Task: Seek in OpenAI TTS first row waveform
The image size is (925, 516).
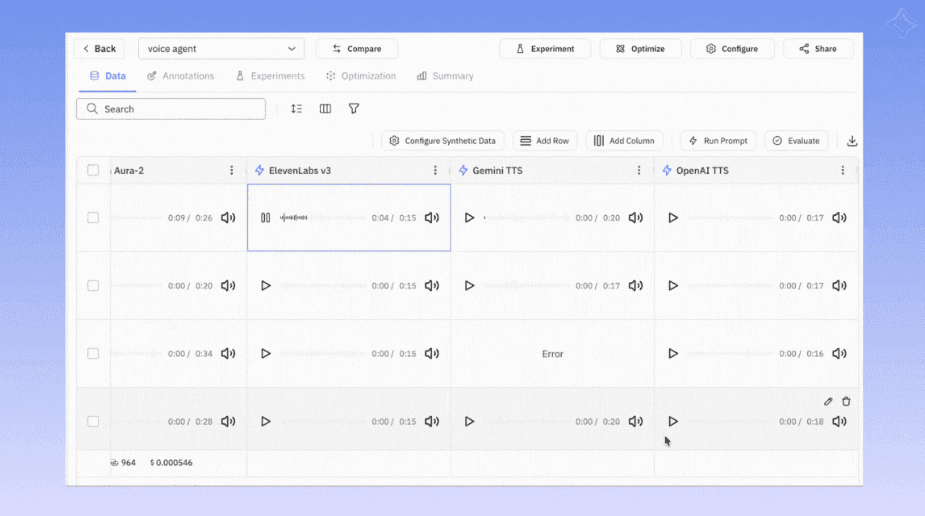Action: coord(730,218)
